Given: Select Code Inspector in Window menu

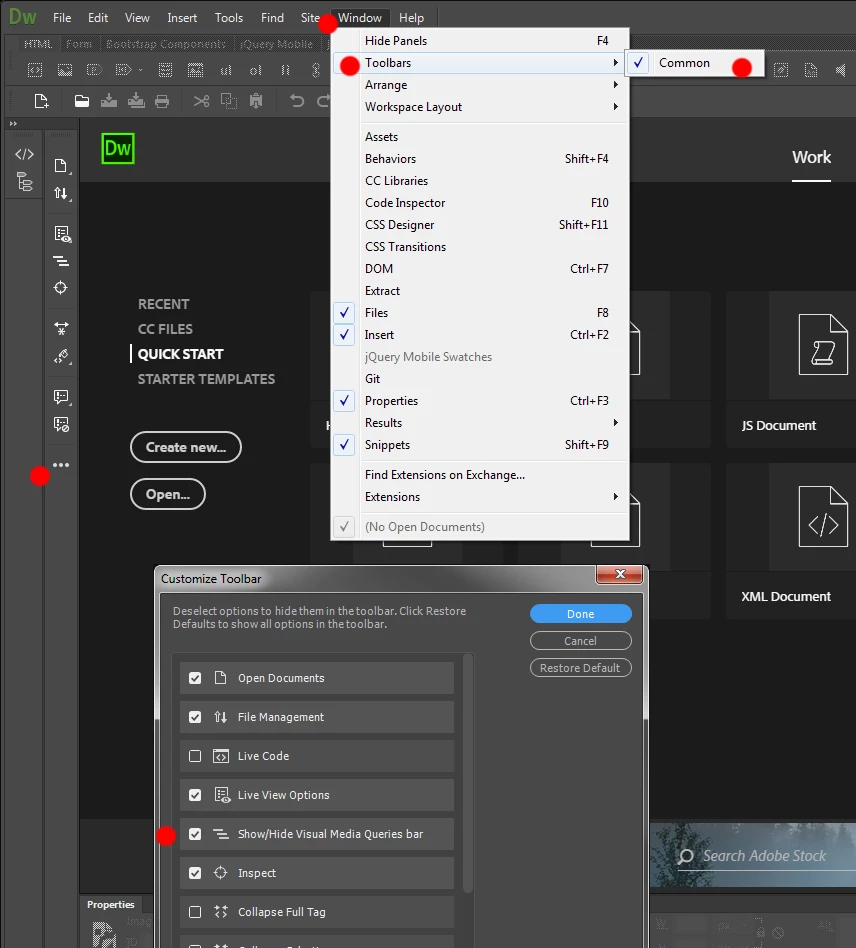Looking at the screenshot, I should (480, 203).
